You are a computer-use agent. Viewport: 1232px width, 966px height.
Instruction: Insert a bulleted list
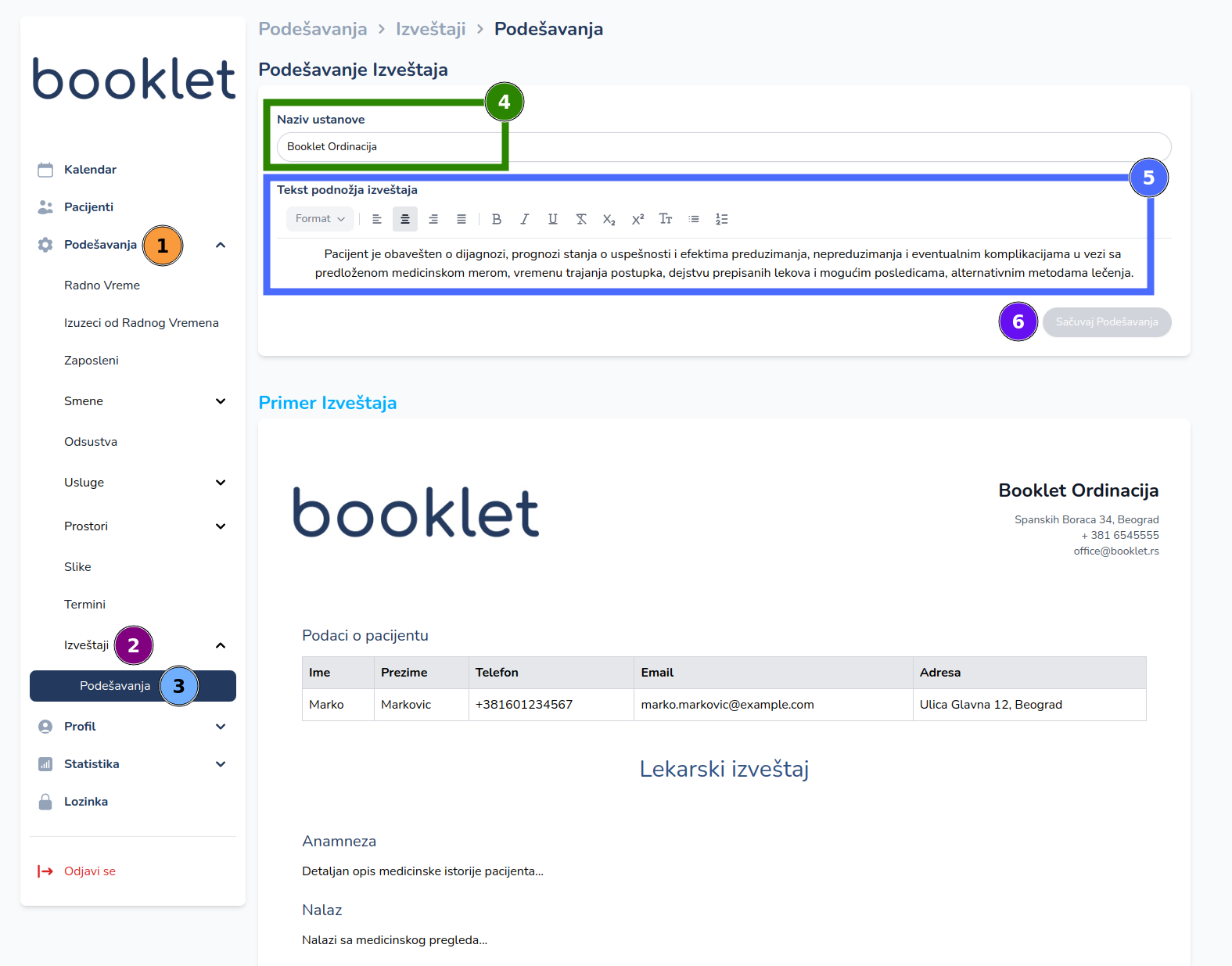[x=693, y=219]
